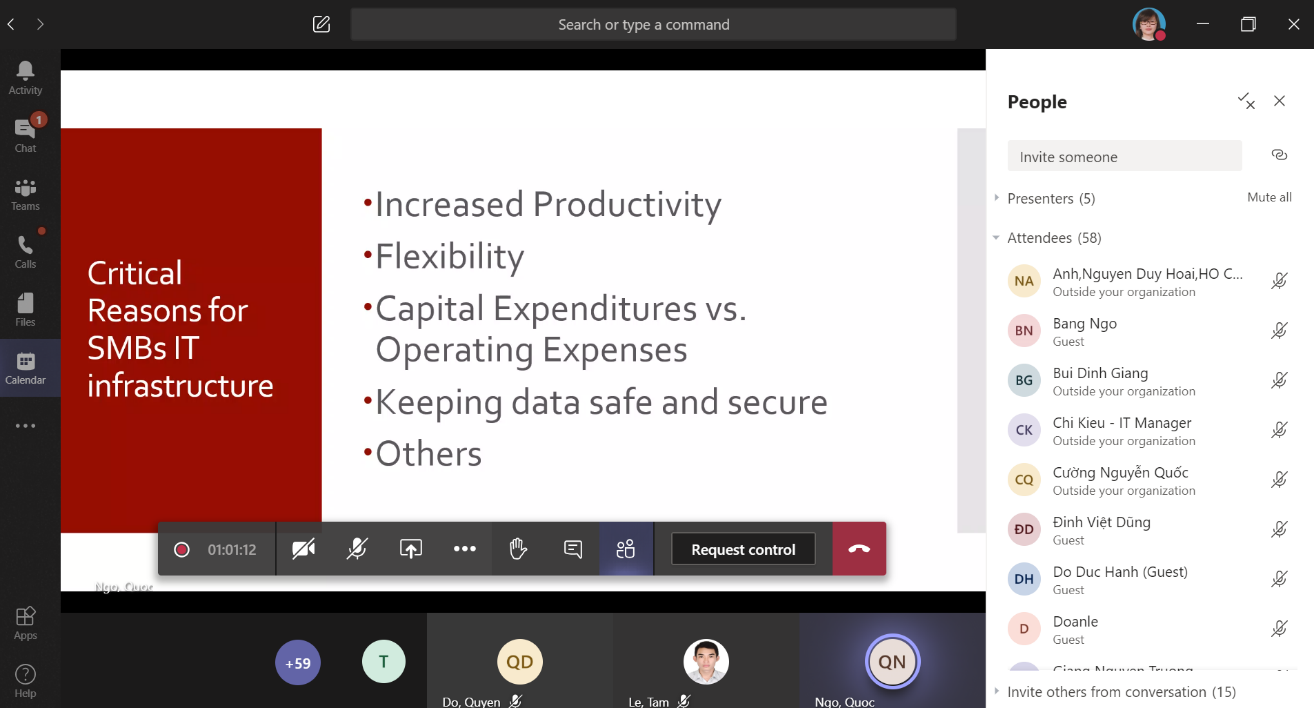Raise your hand in the meeting
Image resolution: width=1314 pixels, height=708 pixels.
518,549
